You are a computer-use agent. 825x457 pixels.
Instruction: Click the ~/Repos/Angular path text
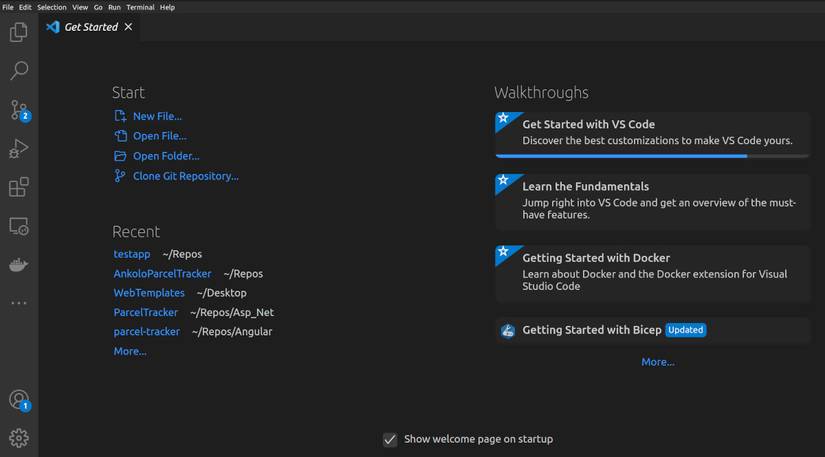232,332
